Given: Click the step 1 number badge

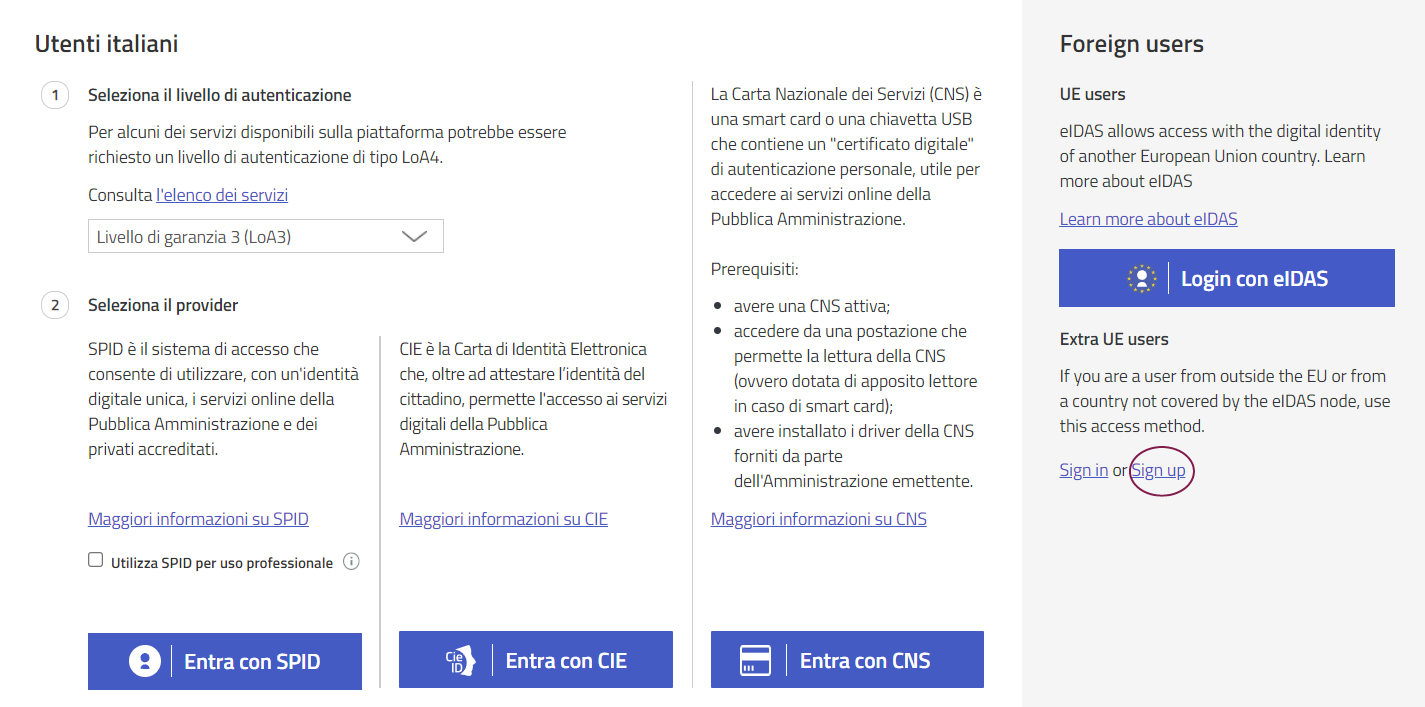Looking at the screenshot, I should [x=55, y=96].
